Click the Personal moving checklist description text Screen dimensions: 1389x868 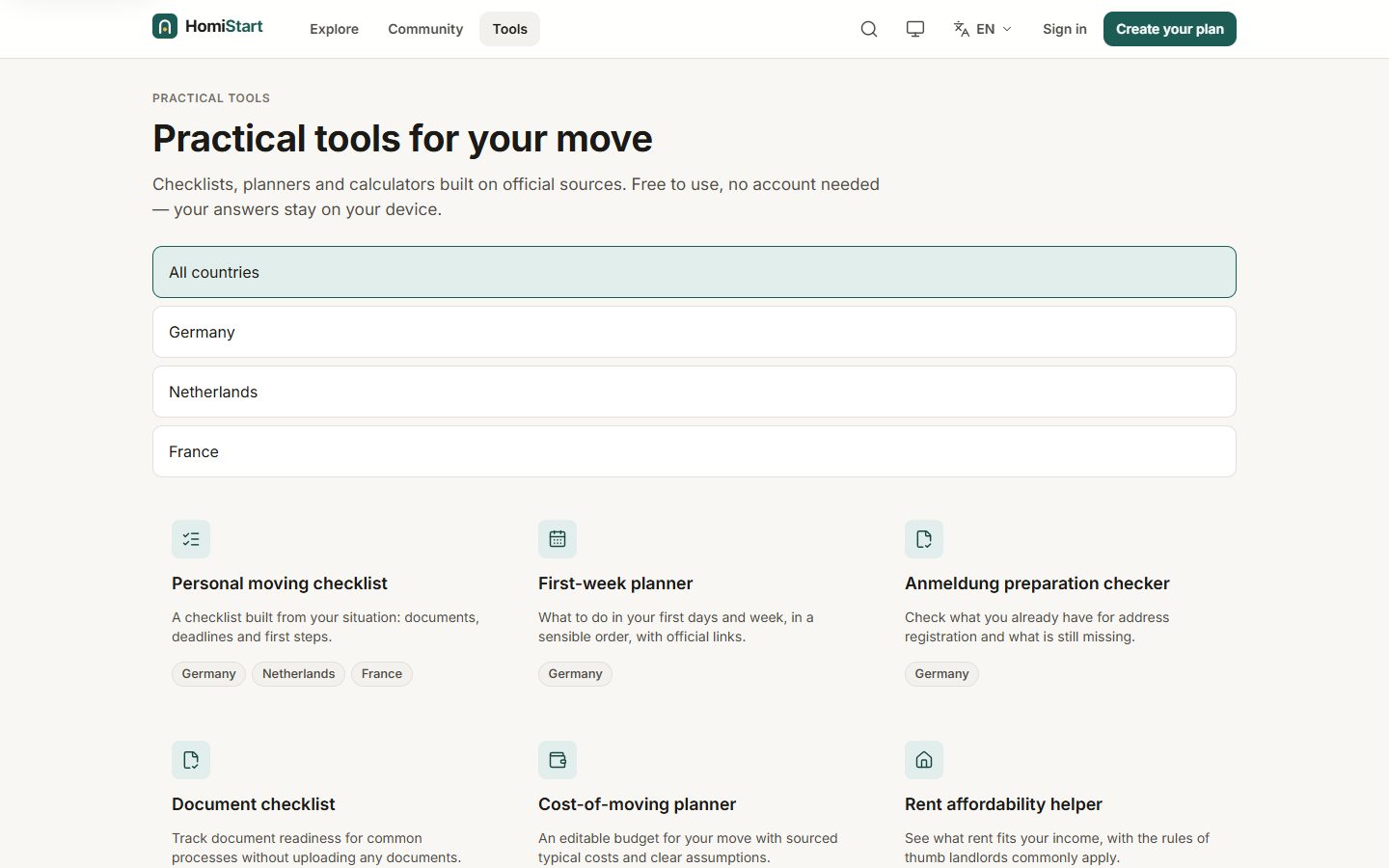325,627
